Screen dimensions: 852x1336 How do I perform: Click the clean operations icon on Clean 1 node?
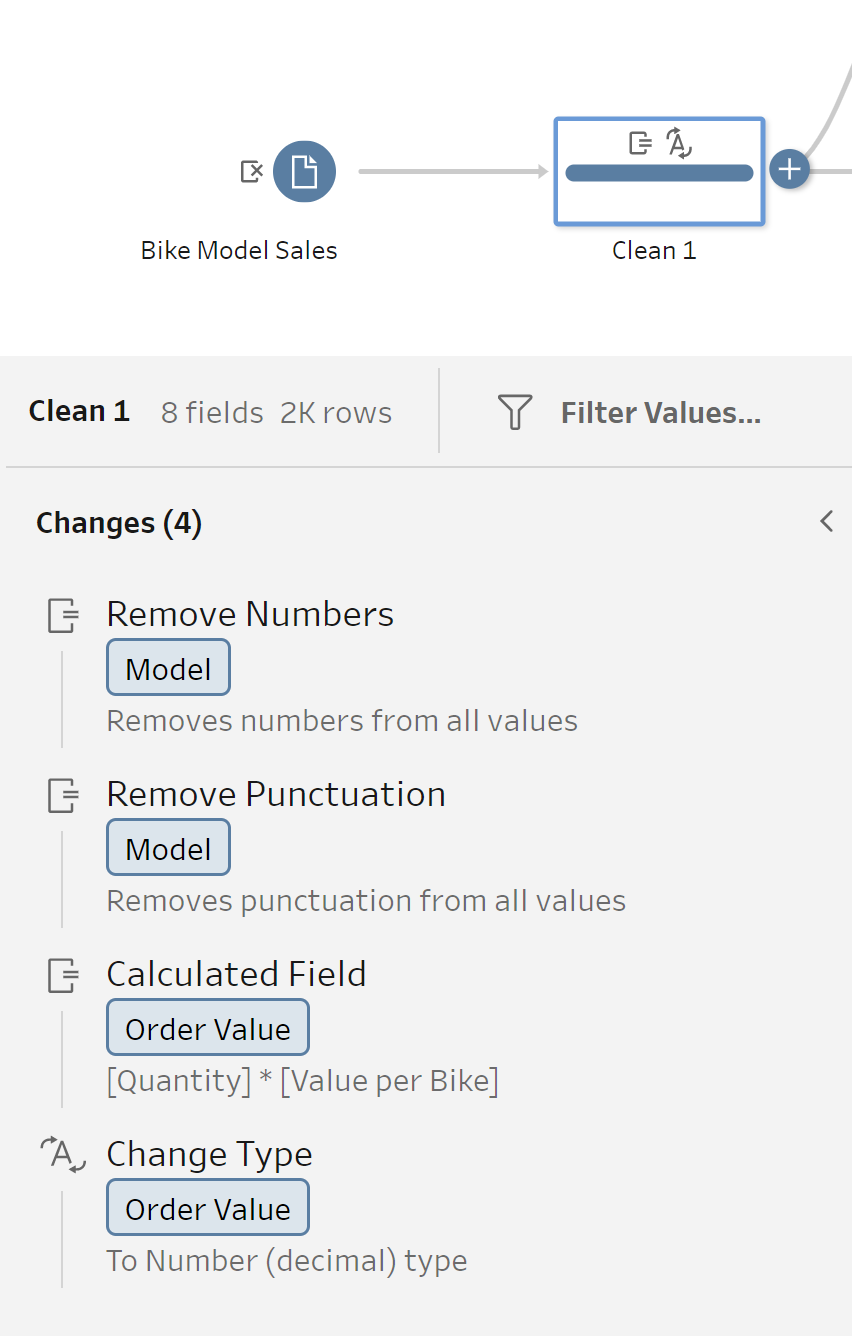638,144
